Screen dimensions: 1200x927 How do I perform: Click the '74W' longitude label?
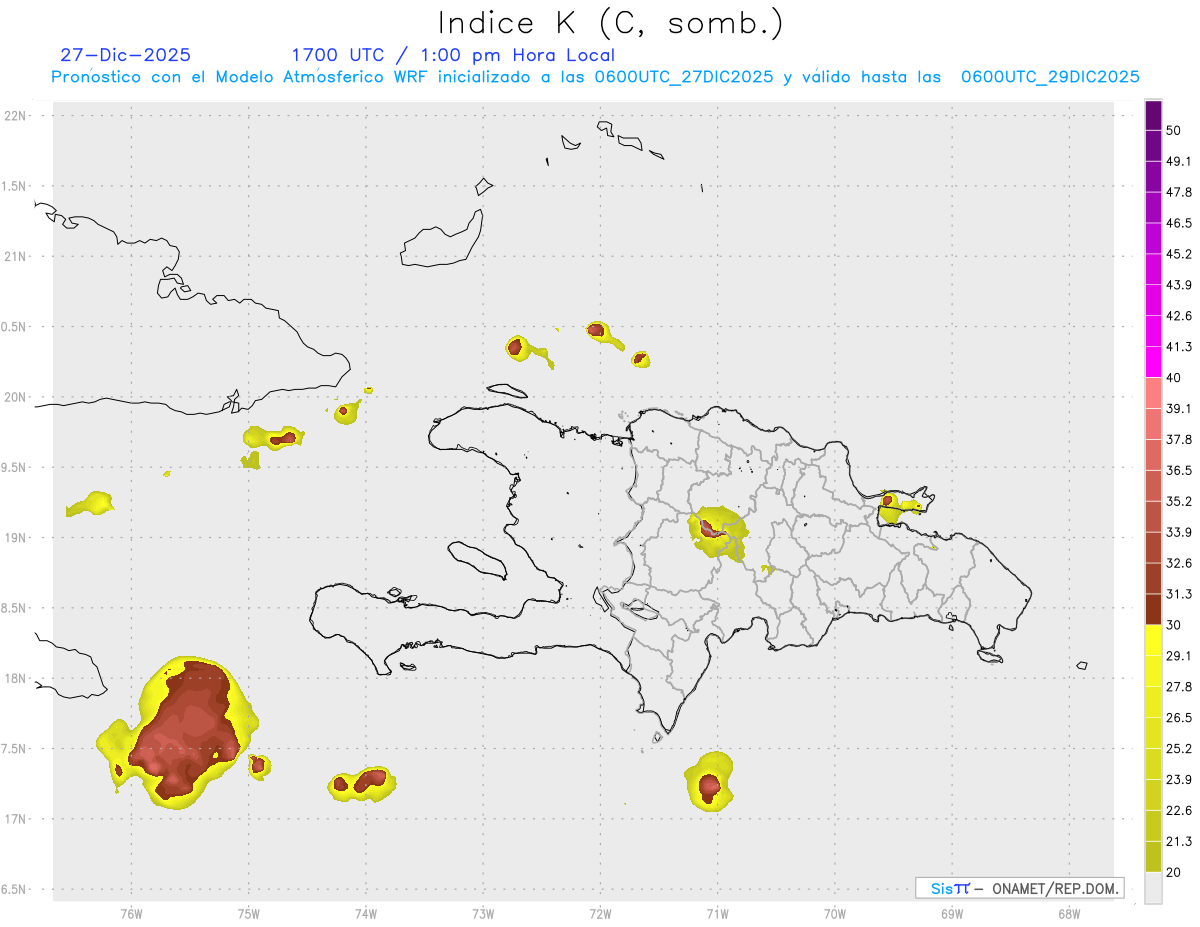pyautogui.click(x=366, y=914)
